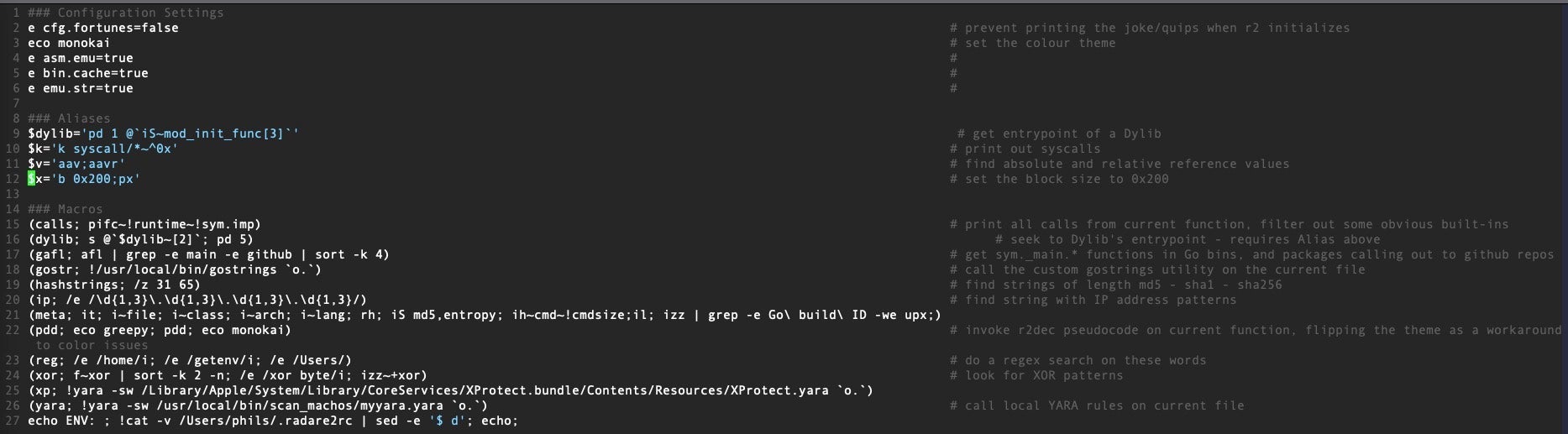The height and width of the screenshot is (434, 1568).
Task: Place cursor on the 'hashstrings' macro
Action: click(113, 285)
